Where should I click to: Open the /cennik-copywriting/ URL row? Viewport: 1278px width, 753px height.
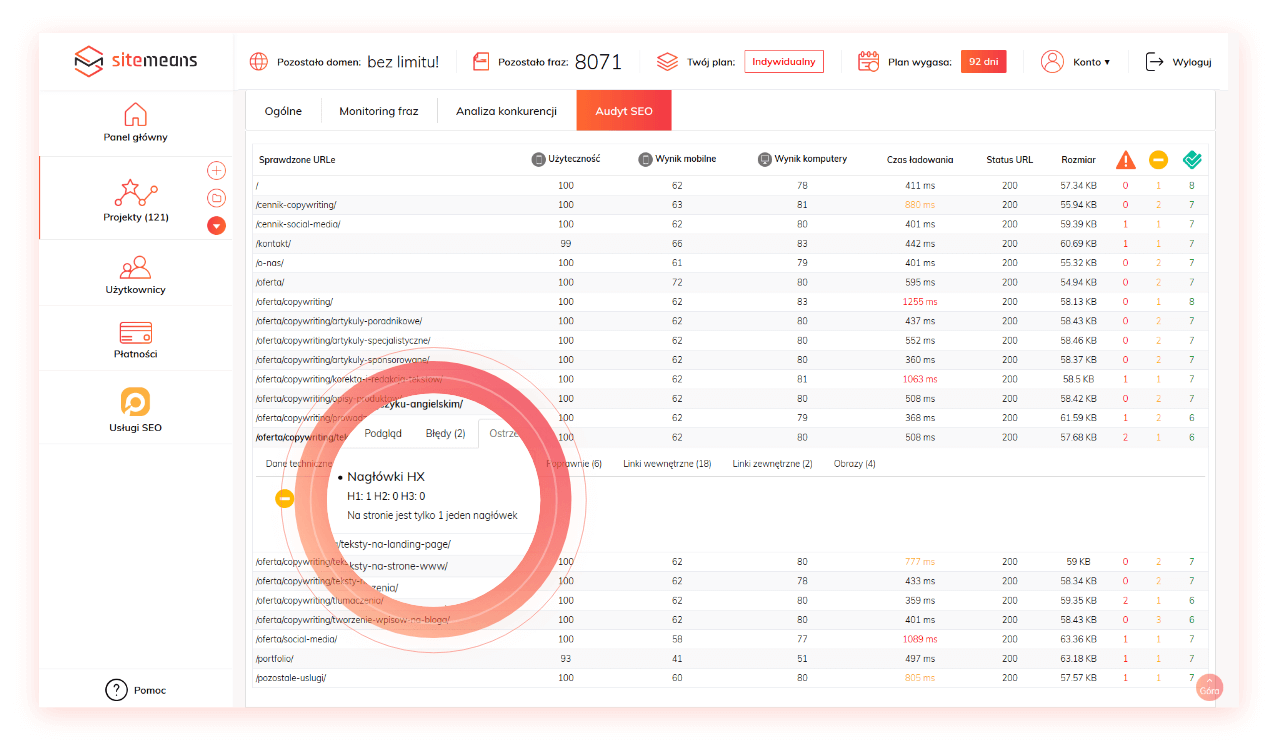(x=296, y=205)
